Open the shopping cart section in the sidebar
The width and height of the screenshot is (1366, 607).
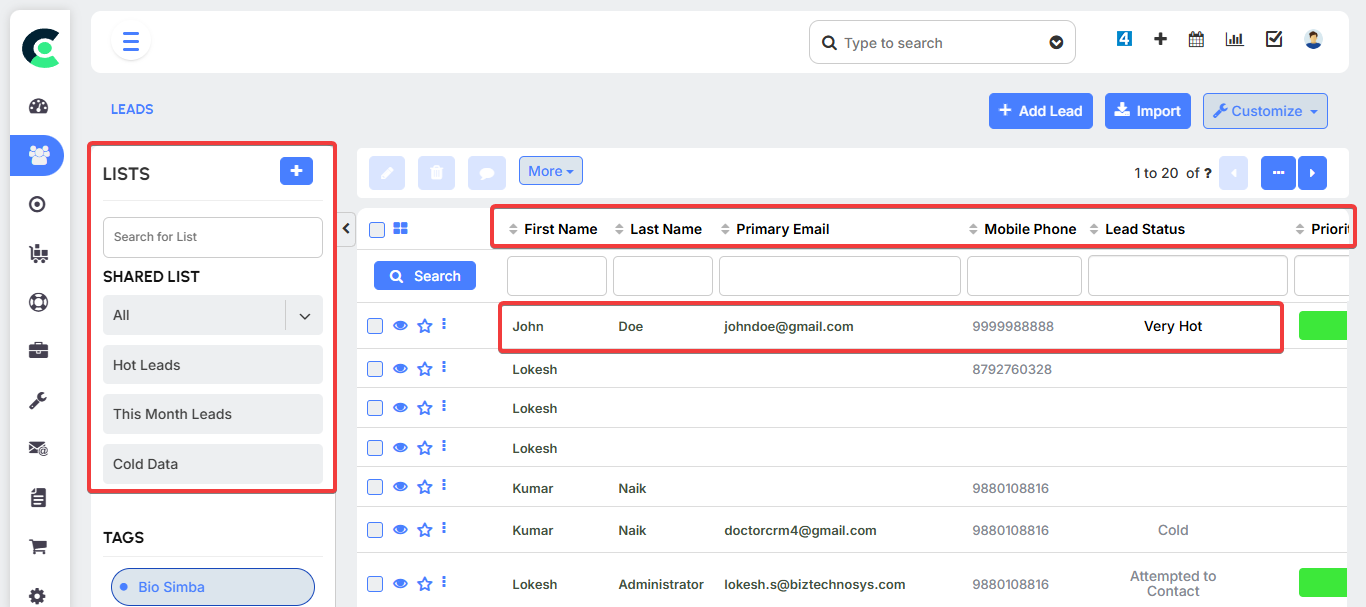tap(37, 546)
